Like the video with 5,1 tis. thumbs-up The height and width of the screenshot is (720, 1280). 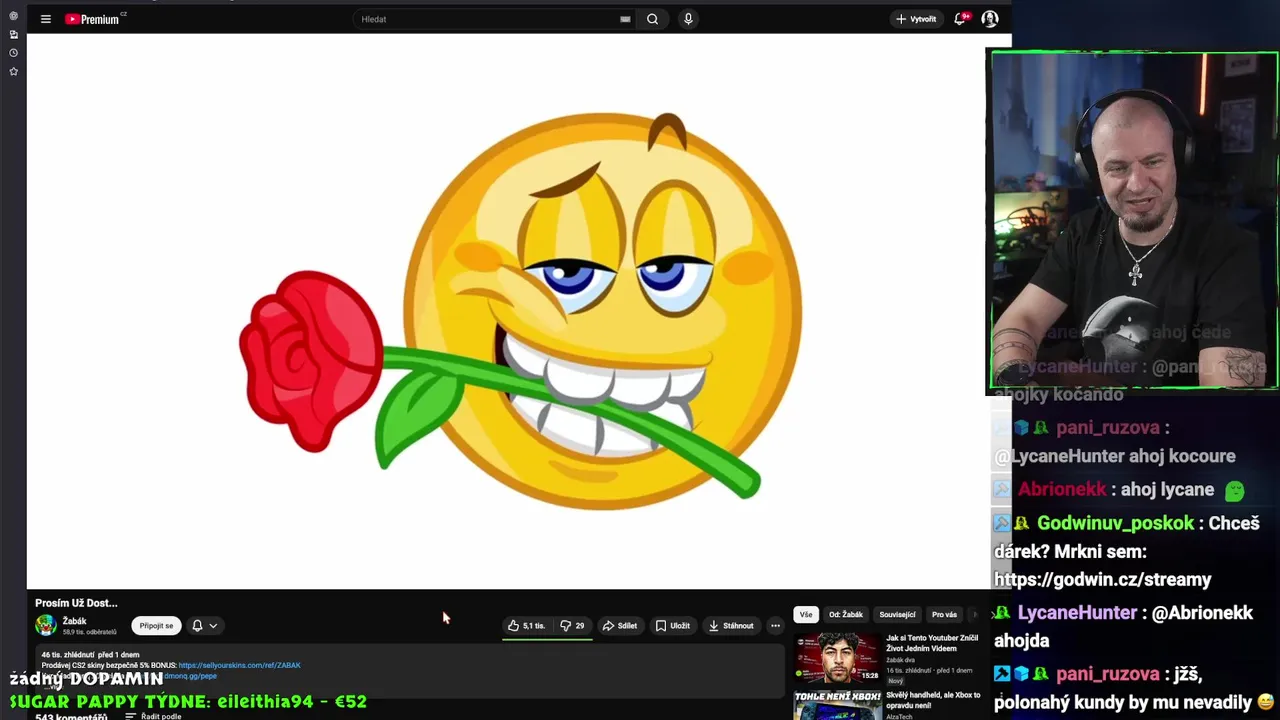click(x=526, y=626)
